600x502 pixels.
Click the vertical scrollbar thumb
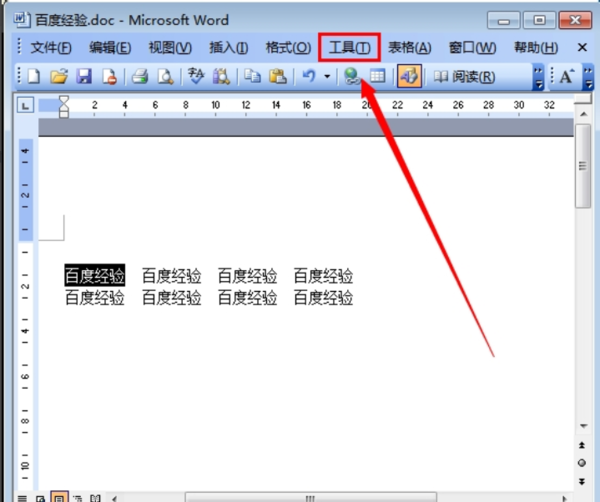tap(583, 166)
